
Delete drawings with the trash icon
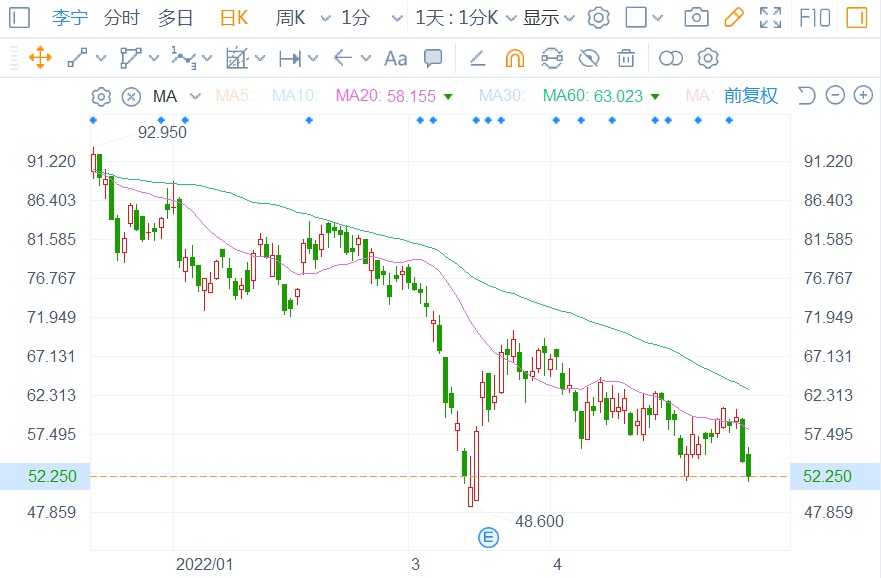pos(626,58)
